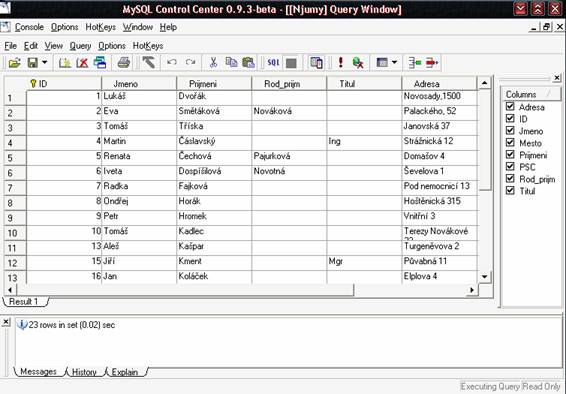Viewport: 566px width, 394px height.
Task: Switch to the Explain tab
Action: point(125,372)
